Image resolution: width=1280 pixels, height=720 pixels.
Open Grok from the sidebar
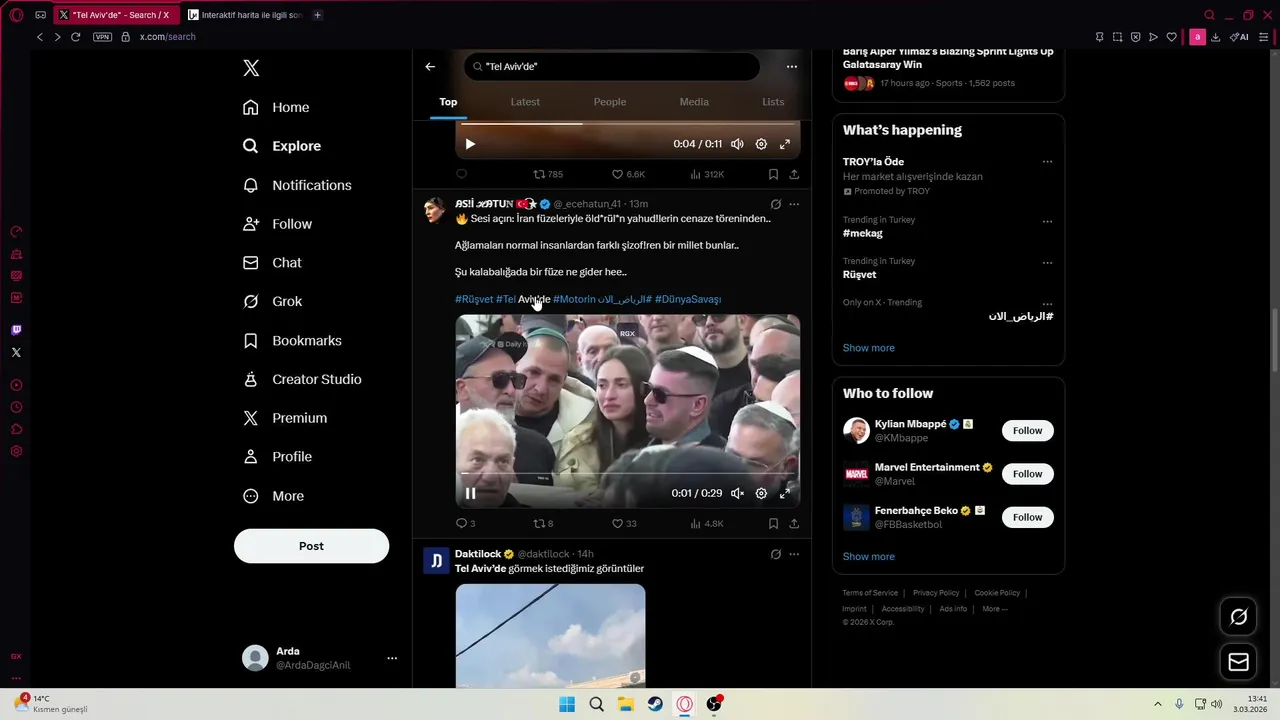[x=273, y=301]
